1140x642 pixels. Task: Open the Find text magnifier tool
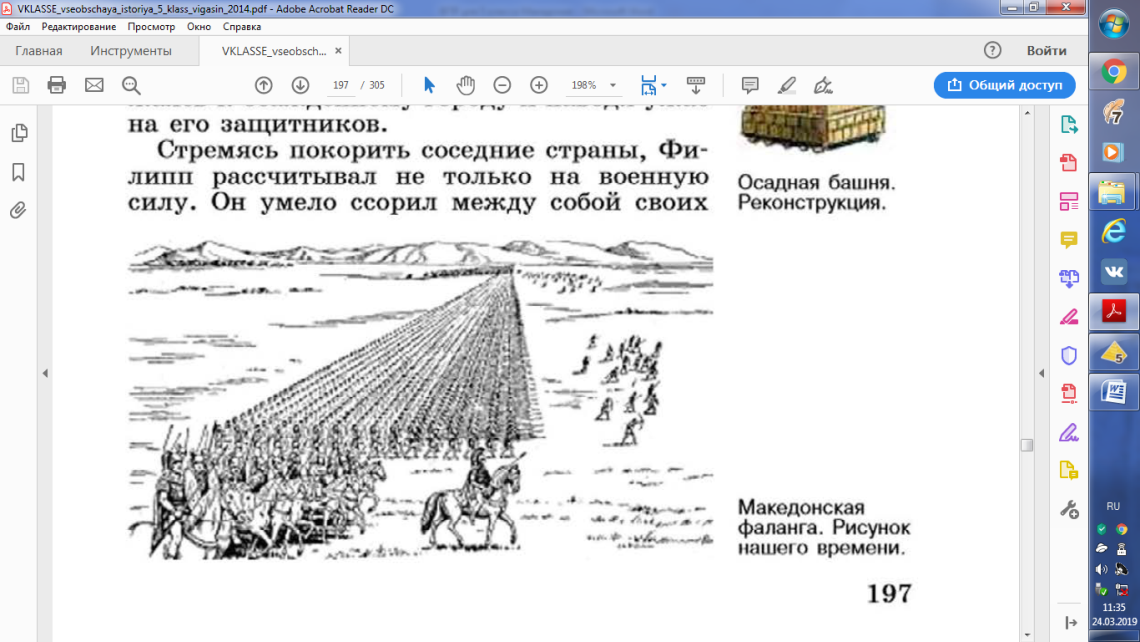pos(131,85)
